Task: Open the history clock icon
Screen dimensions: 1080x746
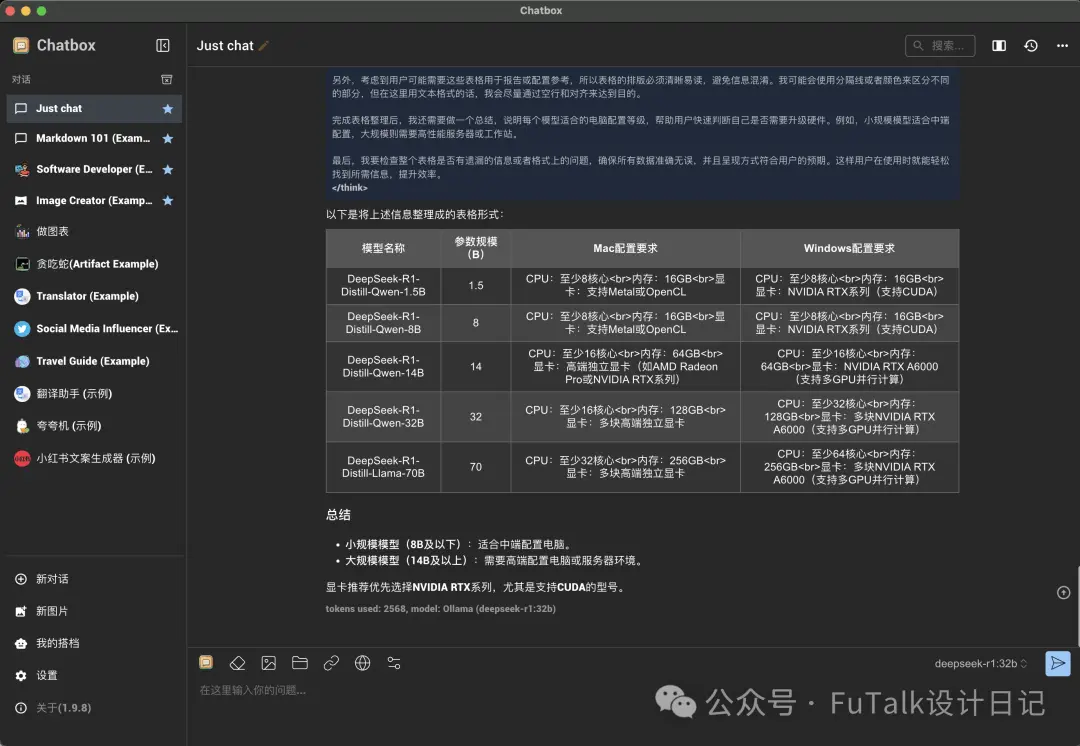Action: [x=1030, y=45]
